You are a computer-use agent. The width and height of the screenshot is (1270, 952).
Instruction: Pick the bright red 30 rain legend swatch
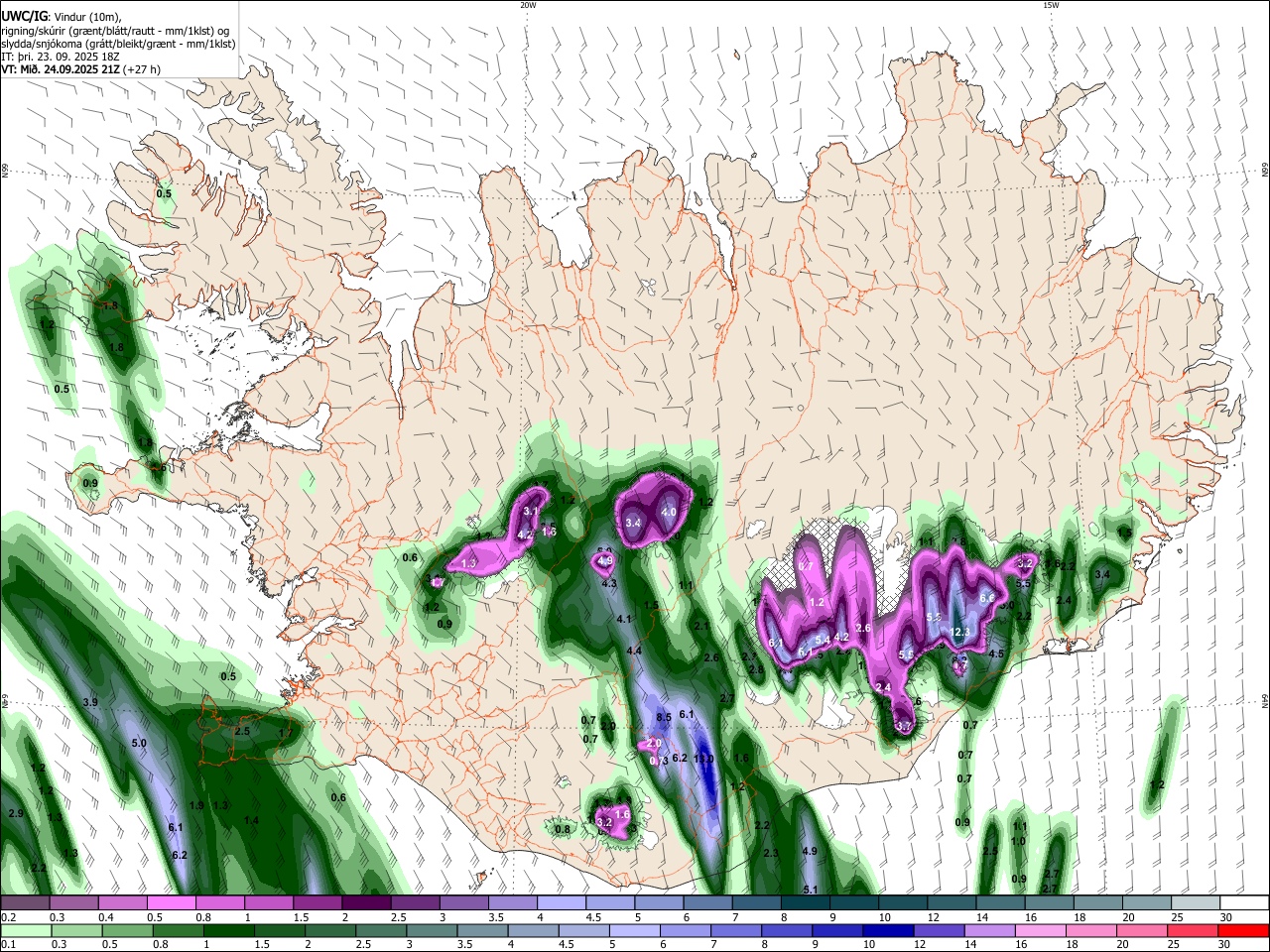1244,930
